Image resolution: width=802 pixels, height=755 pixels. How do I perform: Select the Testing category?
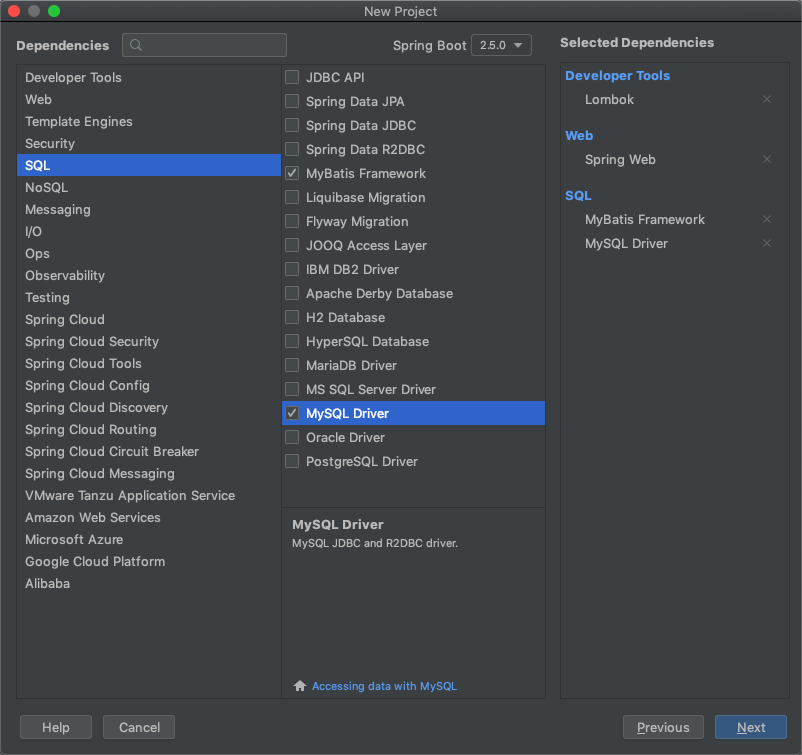coord(149,297)
